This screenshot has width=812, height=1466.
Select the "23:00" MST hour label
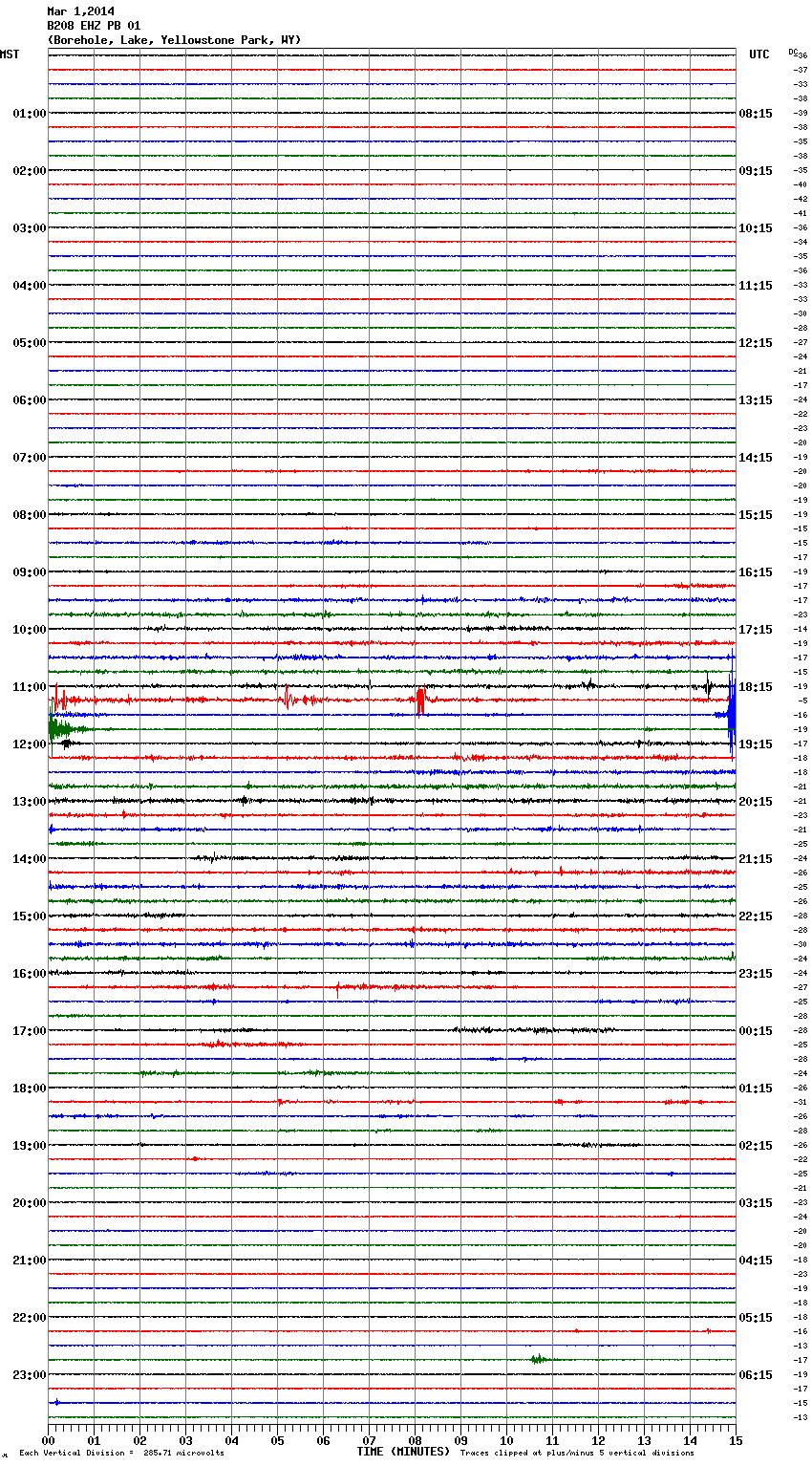click(x=30, y=1375)
